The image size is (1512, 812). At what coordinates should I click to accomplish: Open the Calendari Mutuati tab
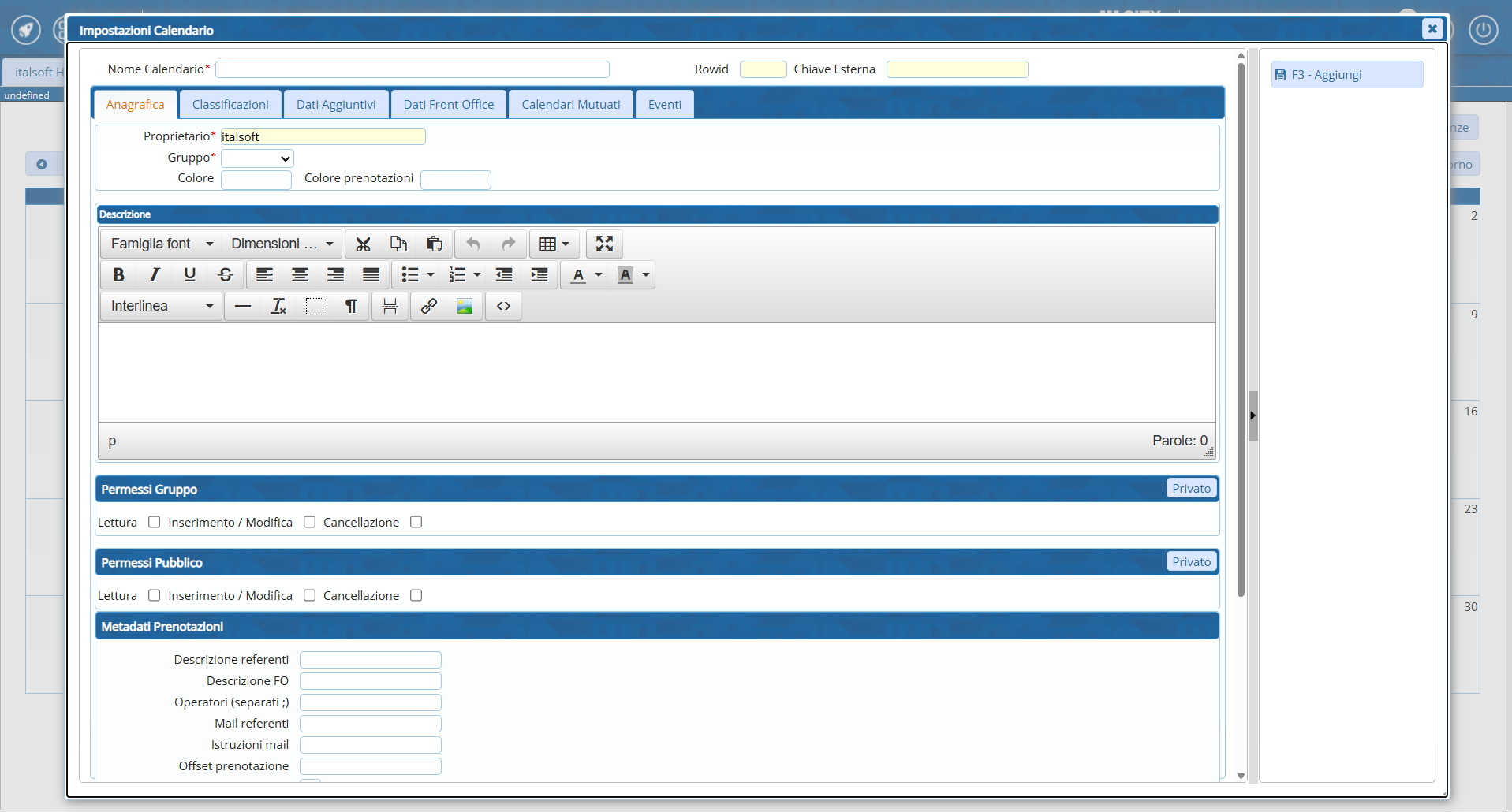click(x=570, y=105)
